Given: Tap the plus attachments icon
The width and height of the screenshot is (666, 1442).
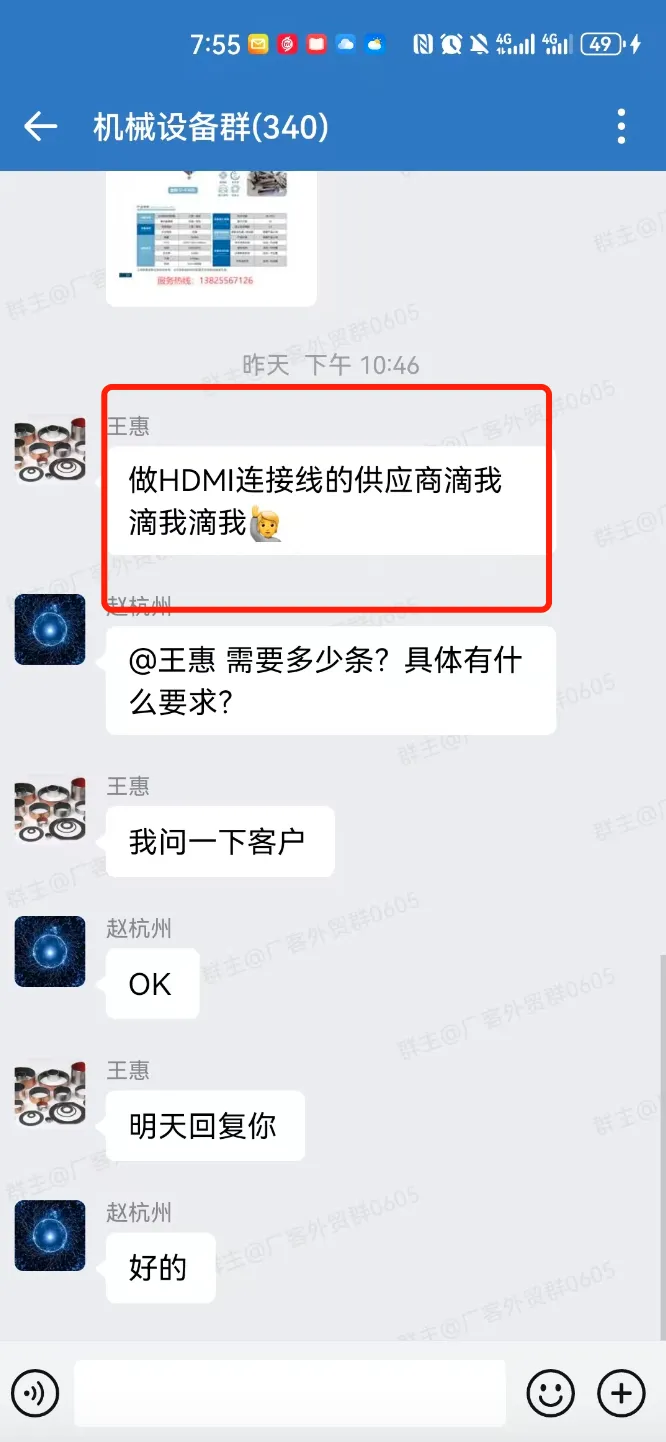Looking at the screenshot, I should click(x=621, y=1392).
